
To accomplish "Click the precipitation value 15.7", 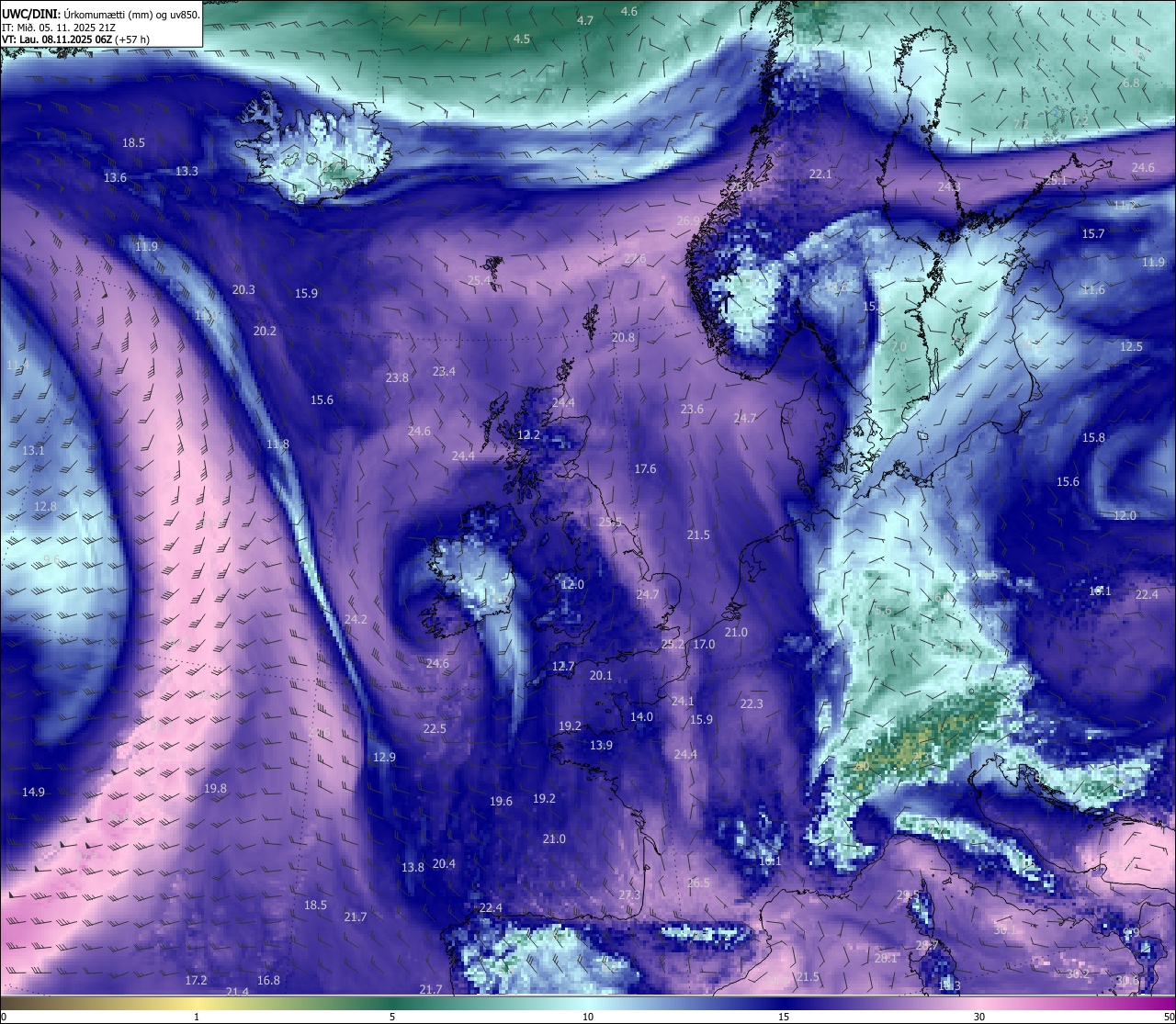I will coord(1093,233).
